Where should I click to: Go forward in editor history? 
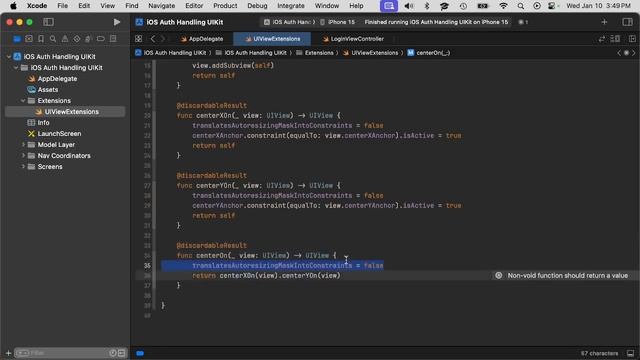click(162, 39)
